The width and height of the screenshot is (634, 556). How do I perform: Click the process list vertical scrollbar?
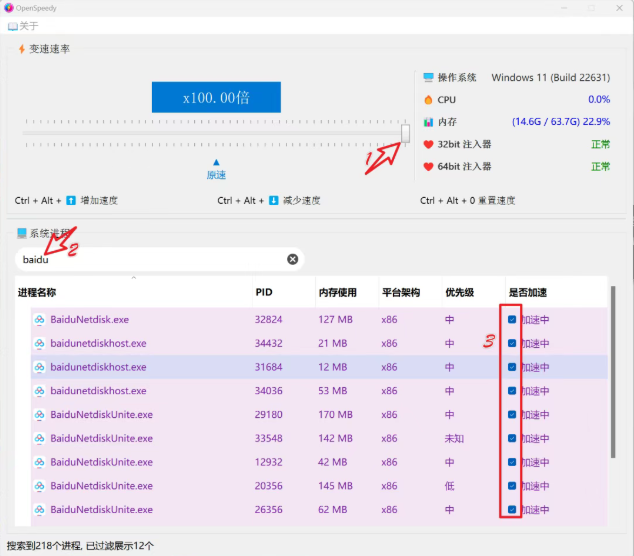point(613,372)
